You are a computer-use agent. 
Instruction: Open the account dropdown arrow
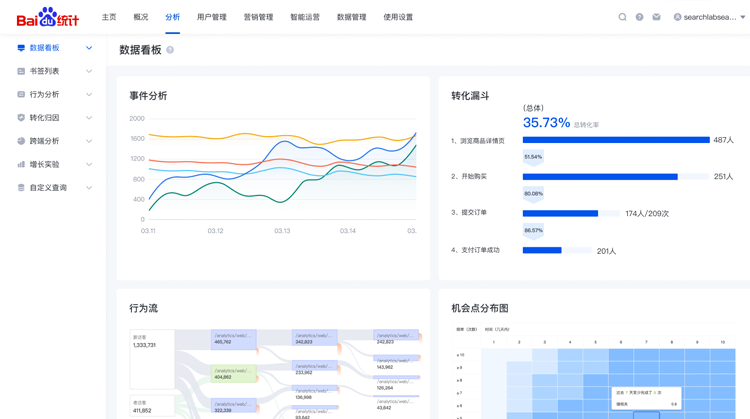(743, 17)
